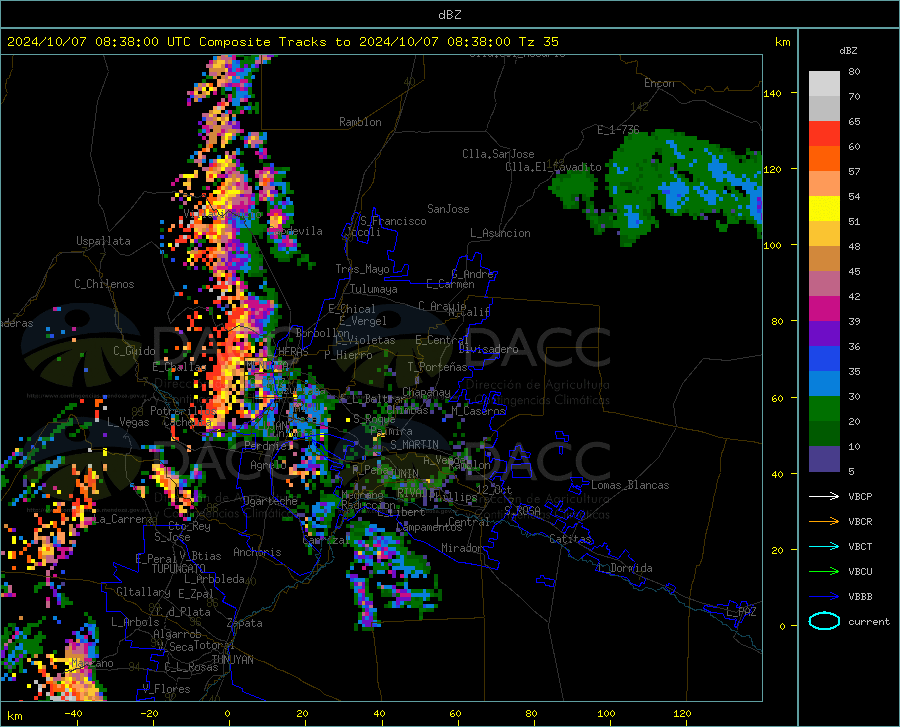Pick the royal blue swatch between 36 and 35
The width and height of the screenshot is (900, 727).
click(x=824, y=359)
